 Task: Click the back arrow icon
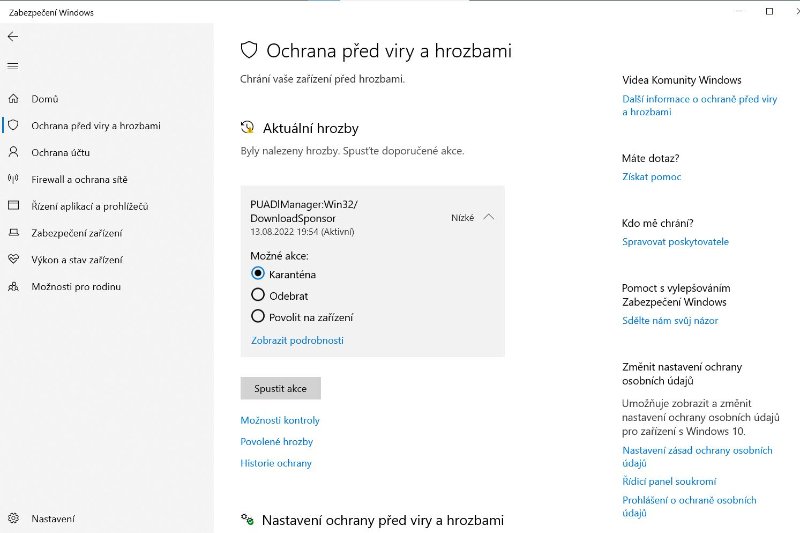click(x=13, y=36)
